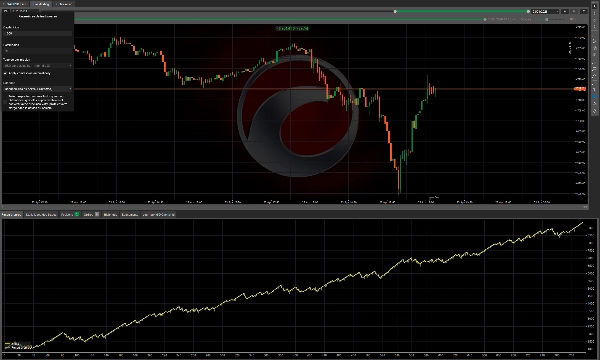Open the upper dropdown in the settings panel
Image resolution: width=600 pixels, height=360 pixels.
(x=38, y=66)
